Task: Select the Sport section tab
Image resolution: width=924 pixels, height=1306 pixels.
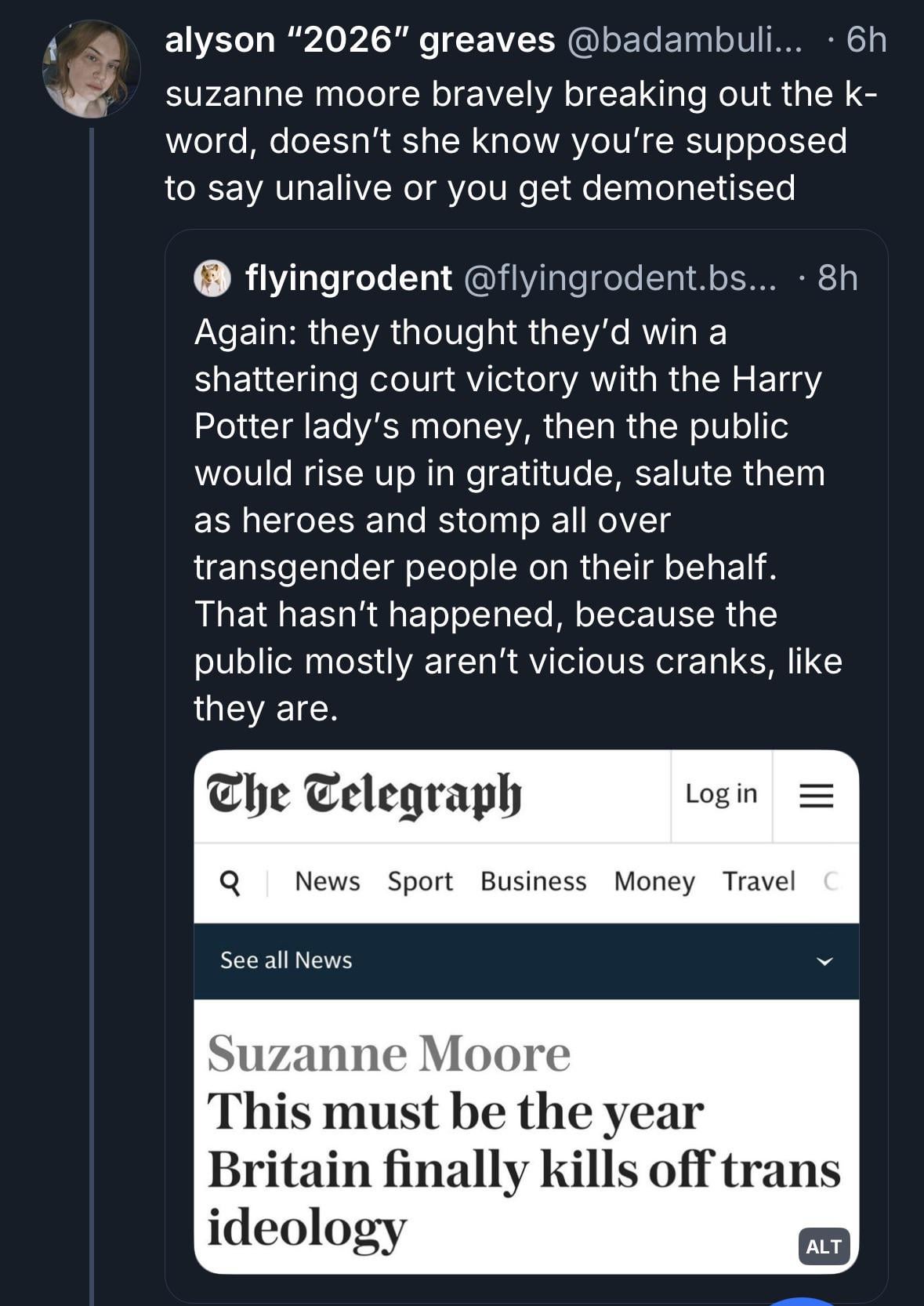Action: (x=420, y=881)
